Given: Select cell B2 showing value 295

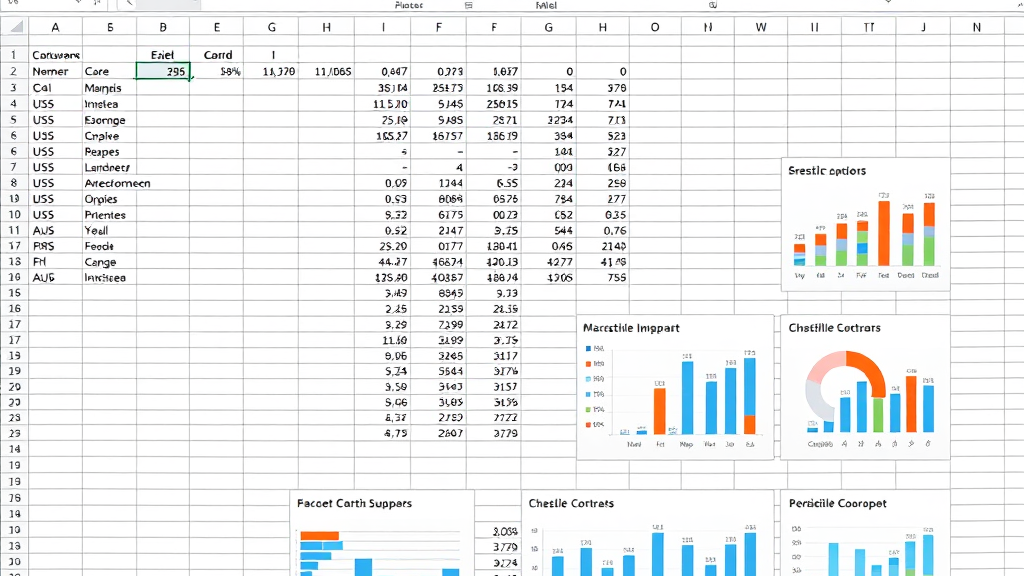Looking at the screenshot, I should [162, 71].
